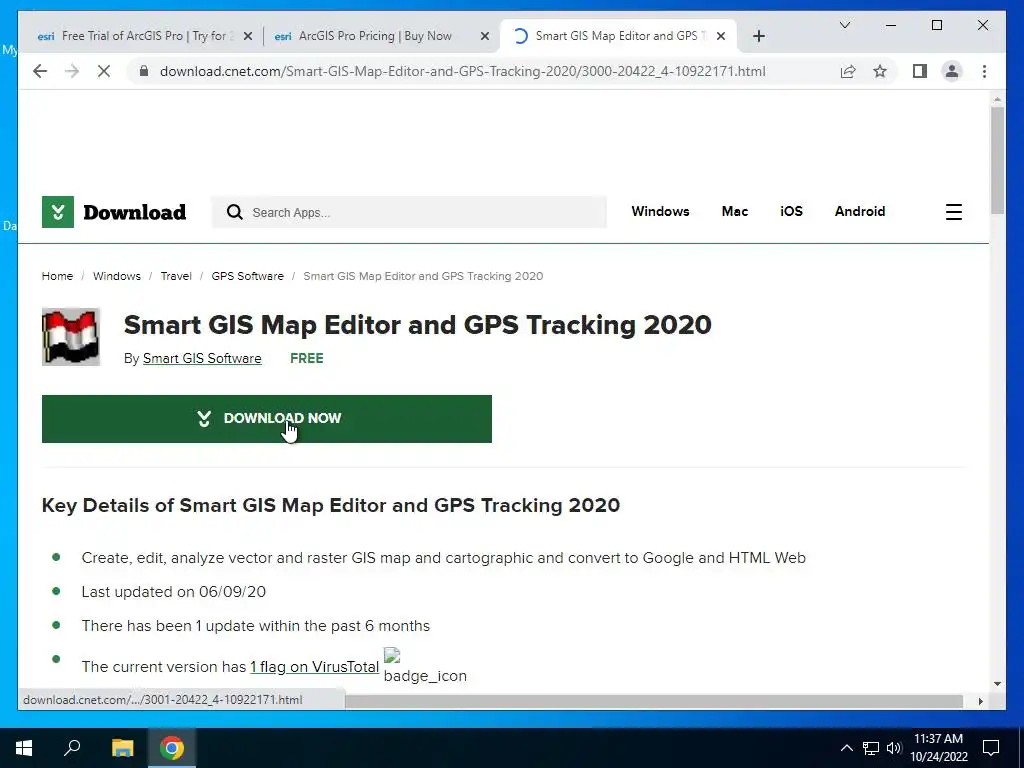Screen dimensions: 1024x768
Task: Stop loading the page
Action: tap(104, 71)
